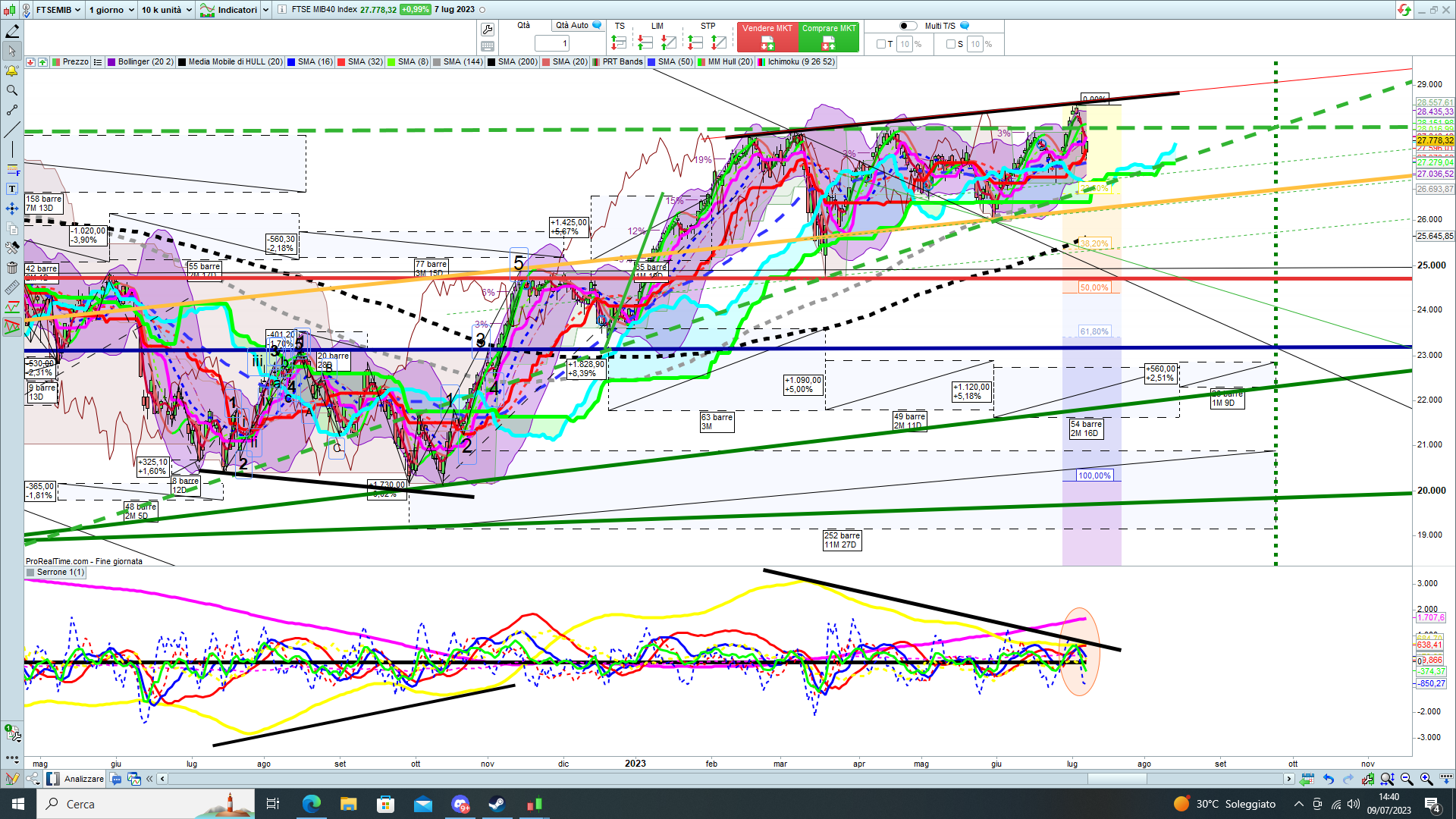Click Comprare MKT buy button
1456x819 pixels.
[829, 37]
